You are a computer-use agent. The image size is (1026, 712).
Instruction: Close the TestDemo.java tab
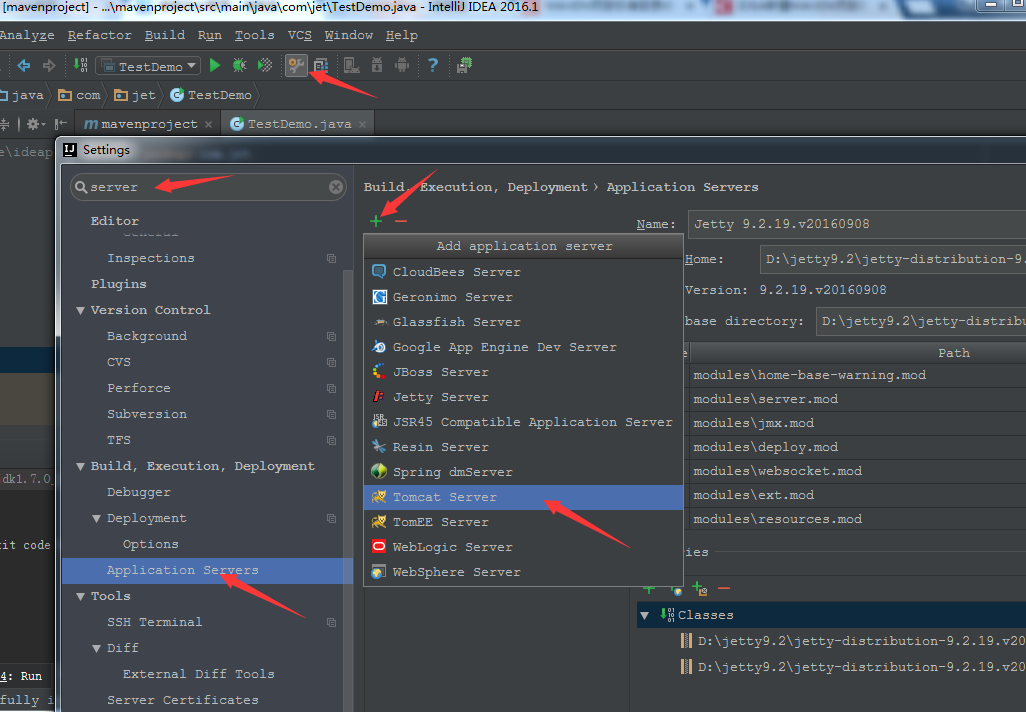(x=363, y=124)
